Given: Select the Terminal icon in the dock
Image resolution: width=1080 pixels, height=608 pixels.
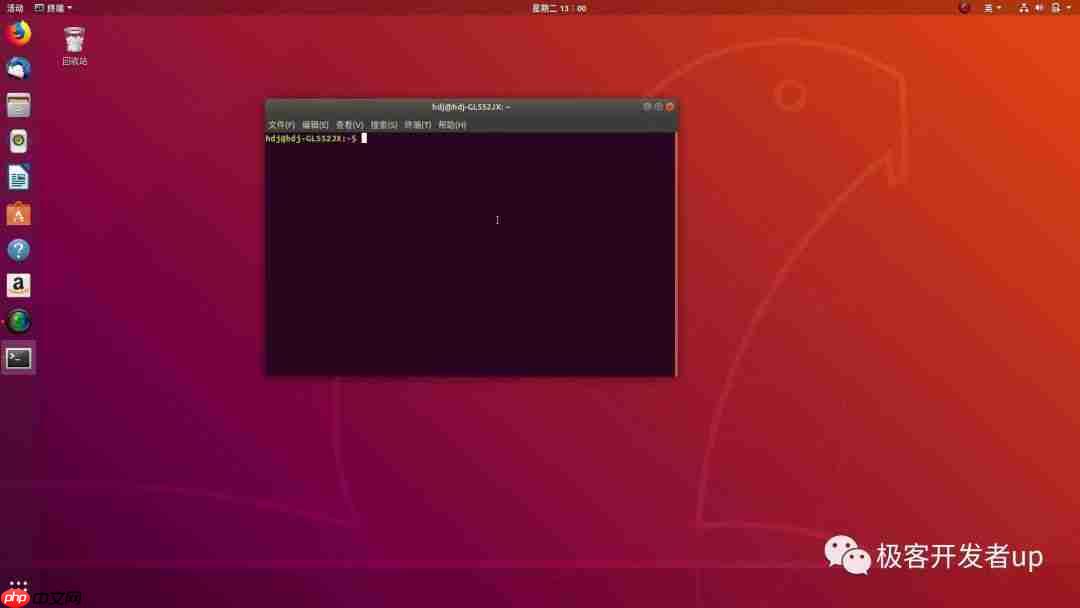Looking at the screenshot, I should 18,357.
